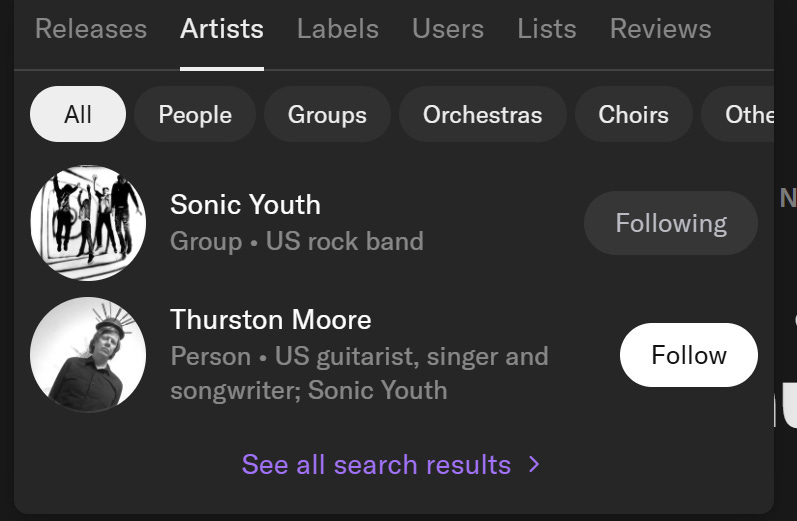
Task: Select the partially visible Other filter chip
Action: coord(745,115)
